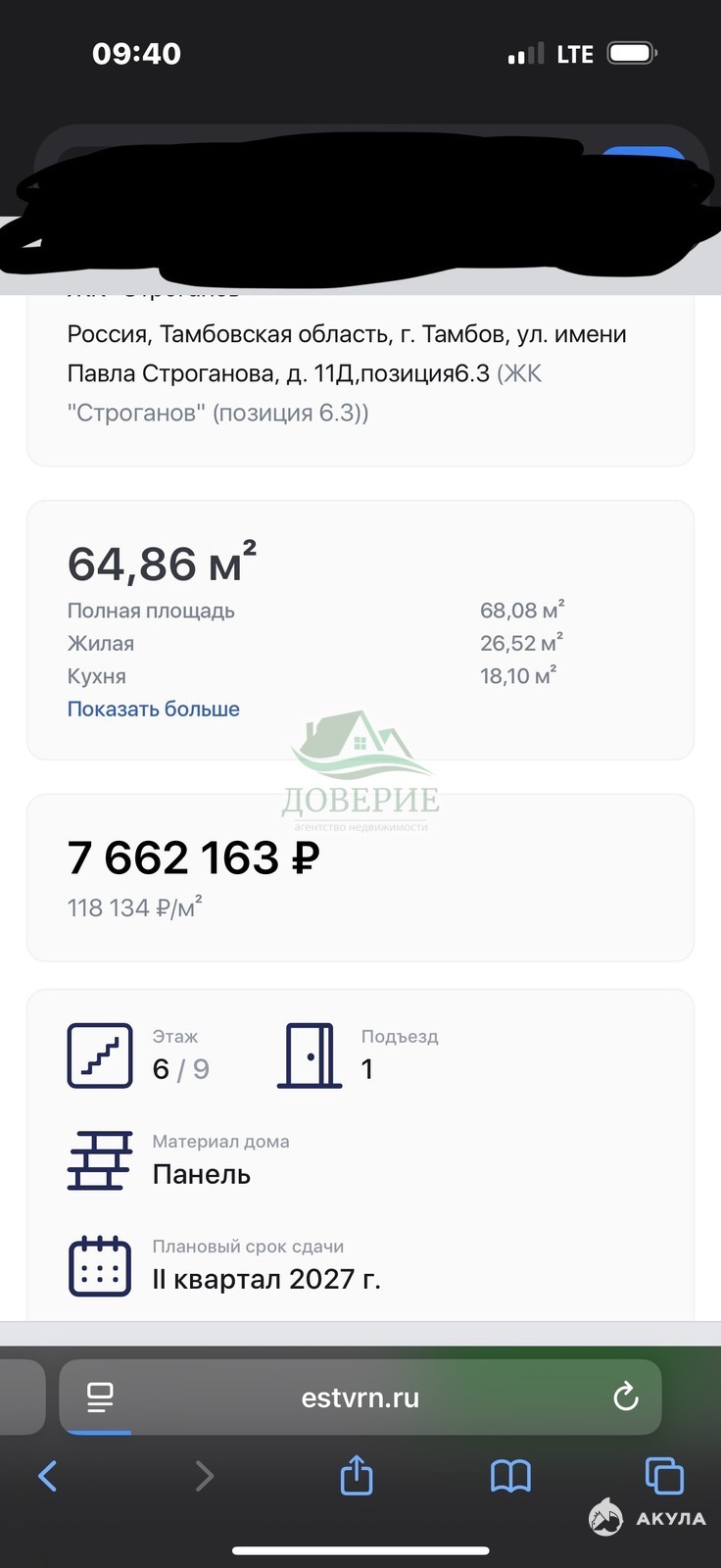Open the Safari tabs overview
Viewport: 721px width, 1568px height.
coord(664,1475)
